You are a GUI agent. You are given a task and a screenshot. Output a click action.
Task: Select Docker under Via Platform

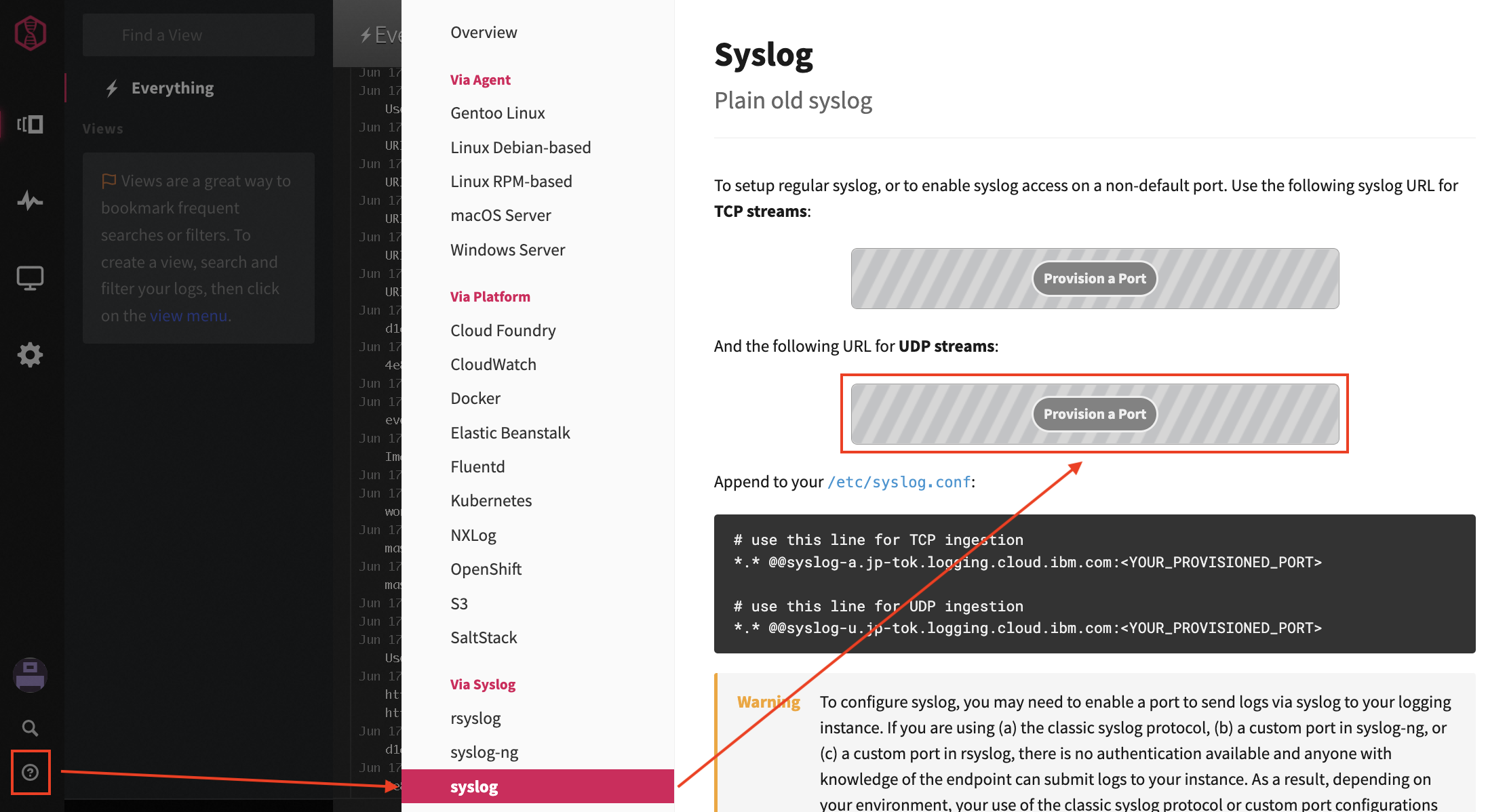pos(475,399)
